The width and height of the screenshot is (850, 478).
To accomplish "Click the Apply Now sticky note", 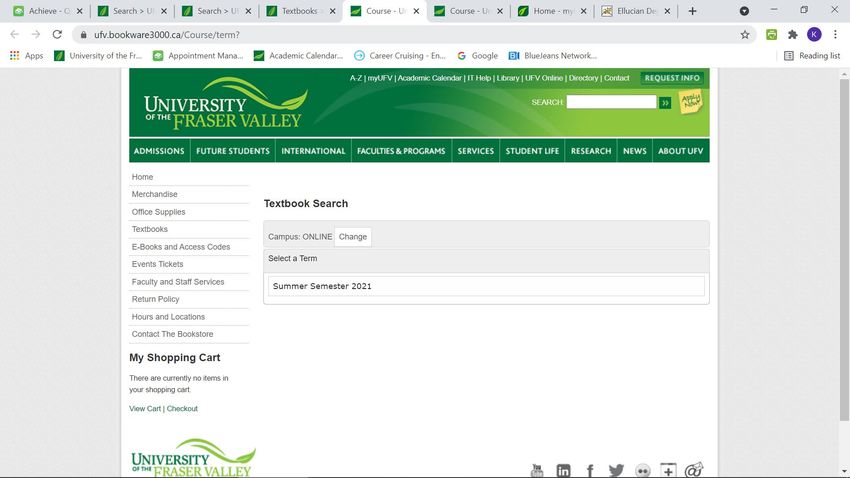I will point(690,101).
